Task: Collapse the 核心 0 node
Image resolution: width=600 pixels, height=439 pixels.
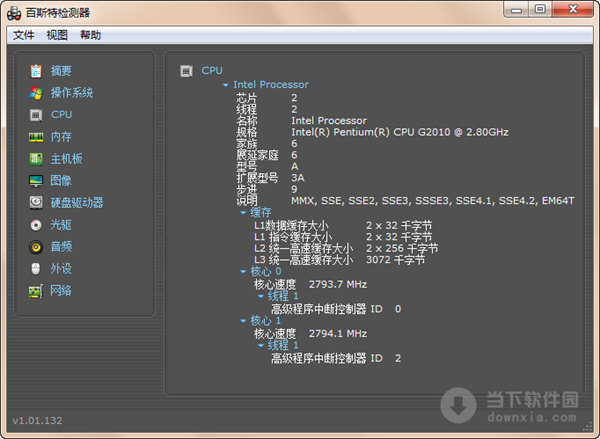Action: click(x=243, y=272)
